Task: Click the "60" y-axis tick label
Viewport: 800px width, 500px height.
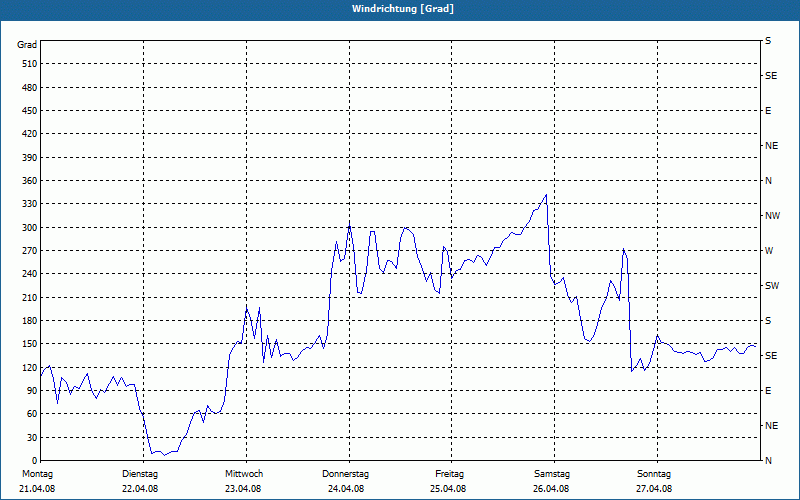Action: click(x=32, y=414)
